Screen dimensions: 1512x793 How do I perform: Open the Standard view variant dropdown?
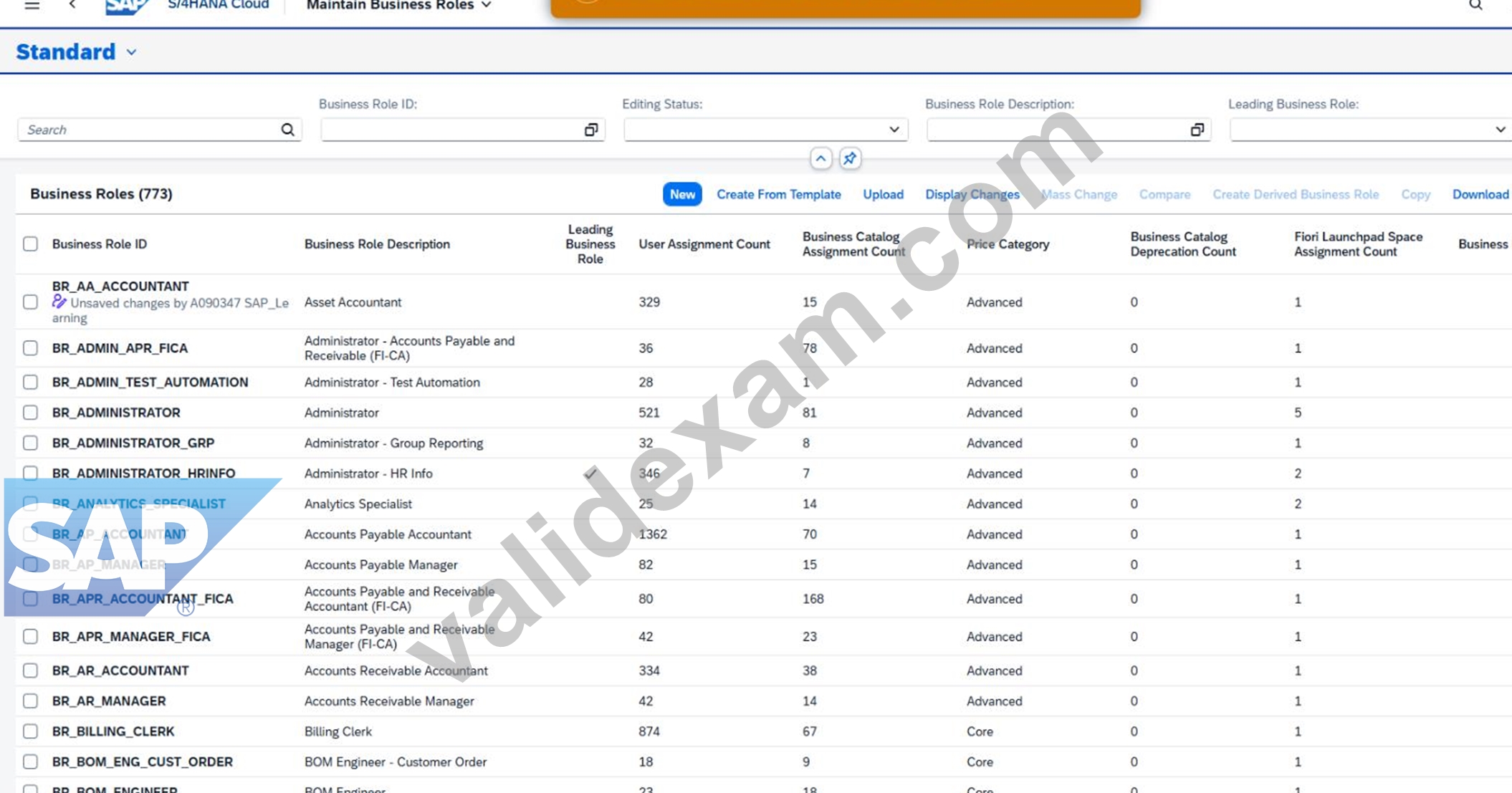pos(131,52)
